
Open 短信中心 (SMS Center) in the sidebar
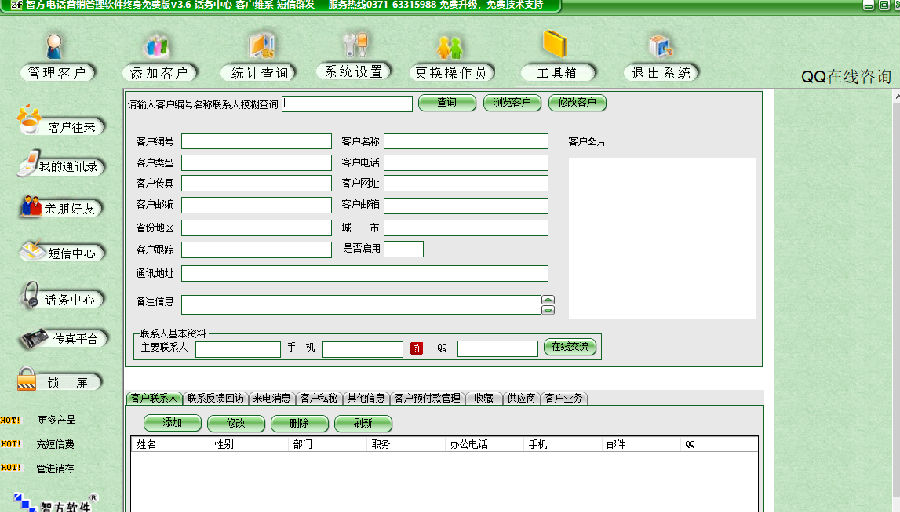coord(60,253)
